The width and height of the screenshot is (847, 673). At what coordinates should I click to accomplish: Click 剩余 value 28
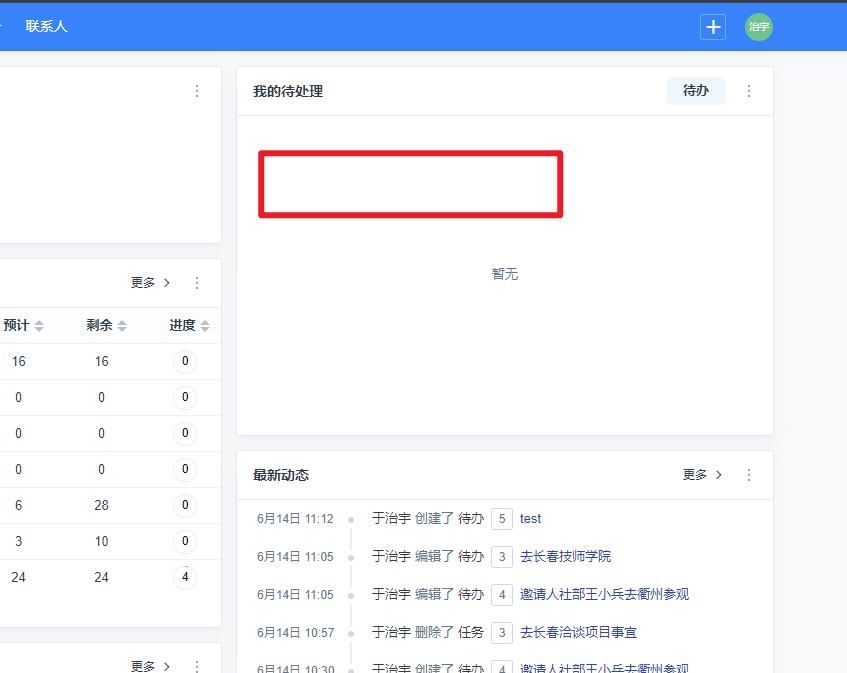(102, 505)
